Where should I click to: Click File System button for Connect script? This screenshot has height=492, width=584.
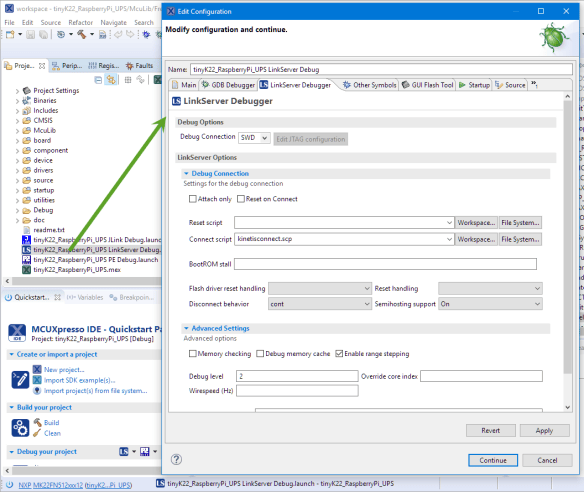[x=520, y=239]
